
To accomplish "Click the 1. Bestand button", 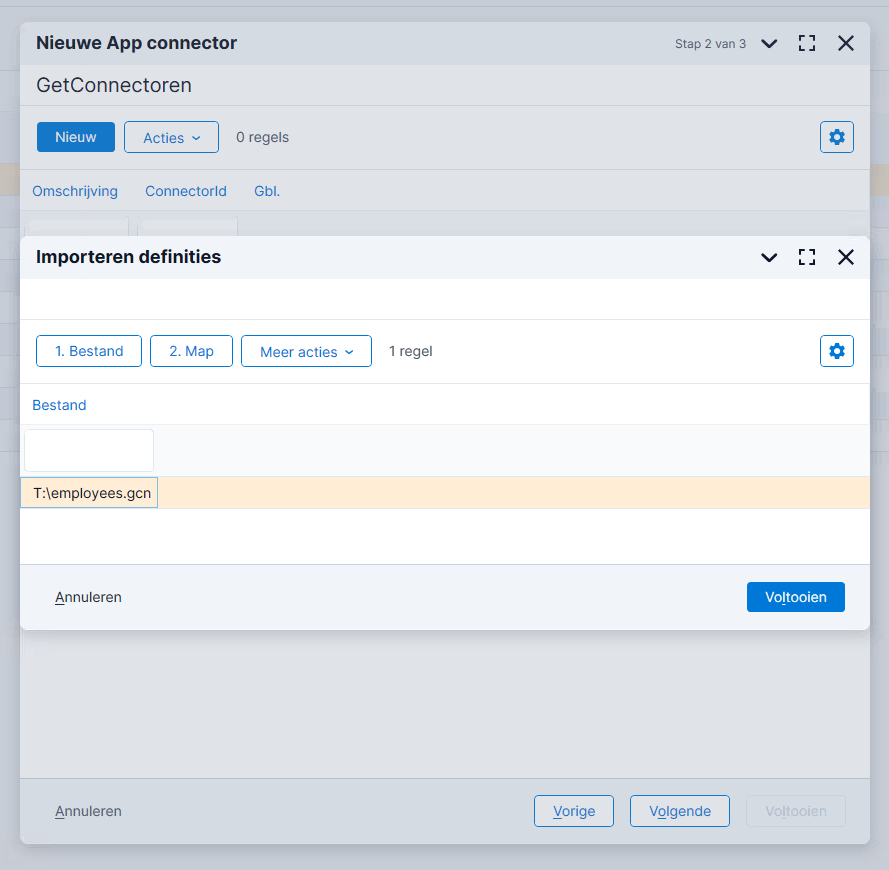I will tap(89, 351).
